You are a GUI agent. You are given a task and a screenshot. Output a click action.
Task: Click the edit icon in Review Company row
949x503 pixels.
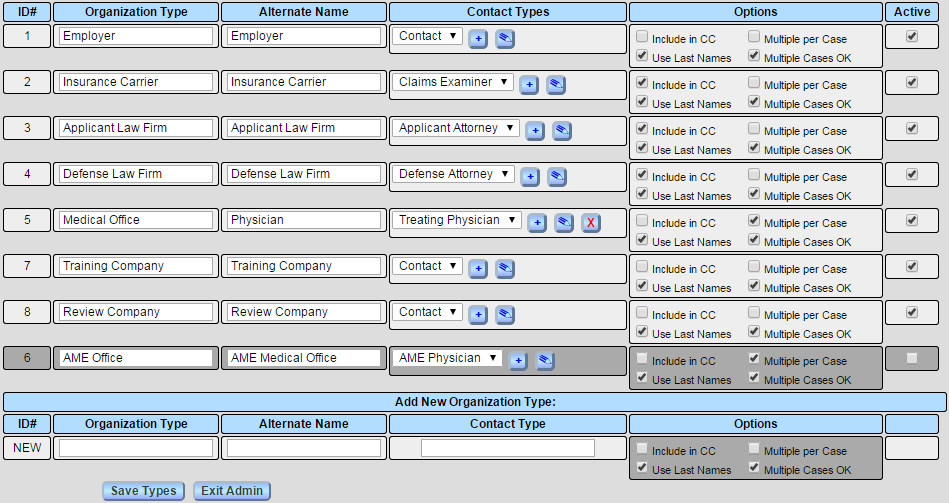(x=505, y=314)
